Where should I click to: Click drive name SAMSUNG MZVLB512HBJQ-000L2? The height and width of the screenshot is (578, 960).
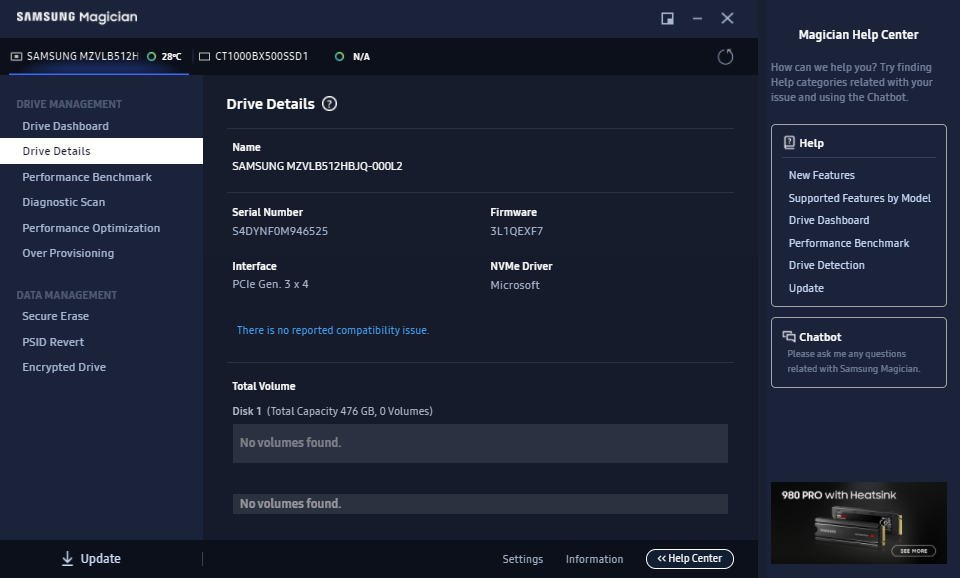[x=317, y=166]
